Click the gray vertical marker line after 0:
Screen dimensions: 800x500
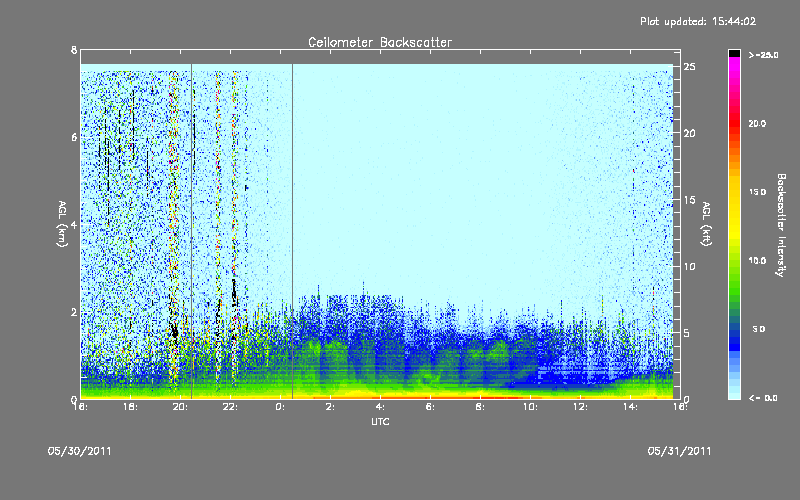tap(292, 231)
